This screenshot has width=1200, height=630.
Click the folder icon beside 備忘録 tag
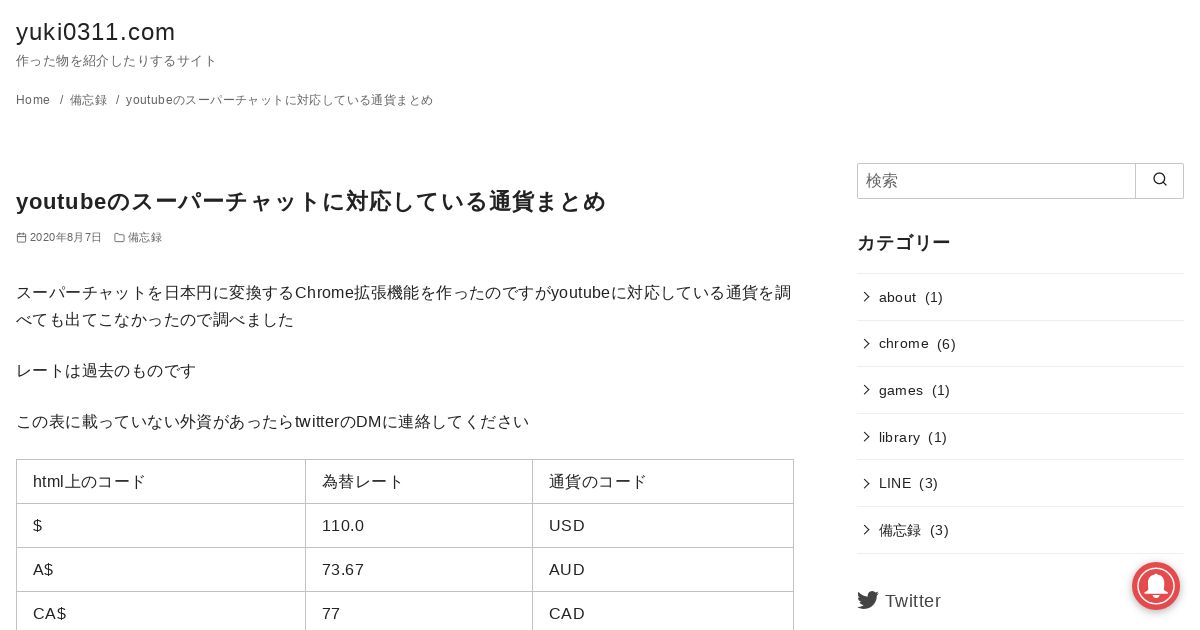tap(119, 238)
